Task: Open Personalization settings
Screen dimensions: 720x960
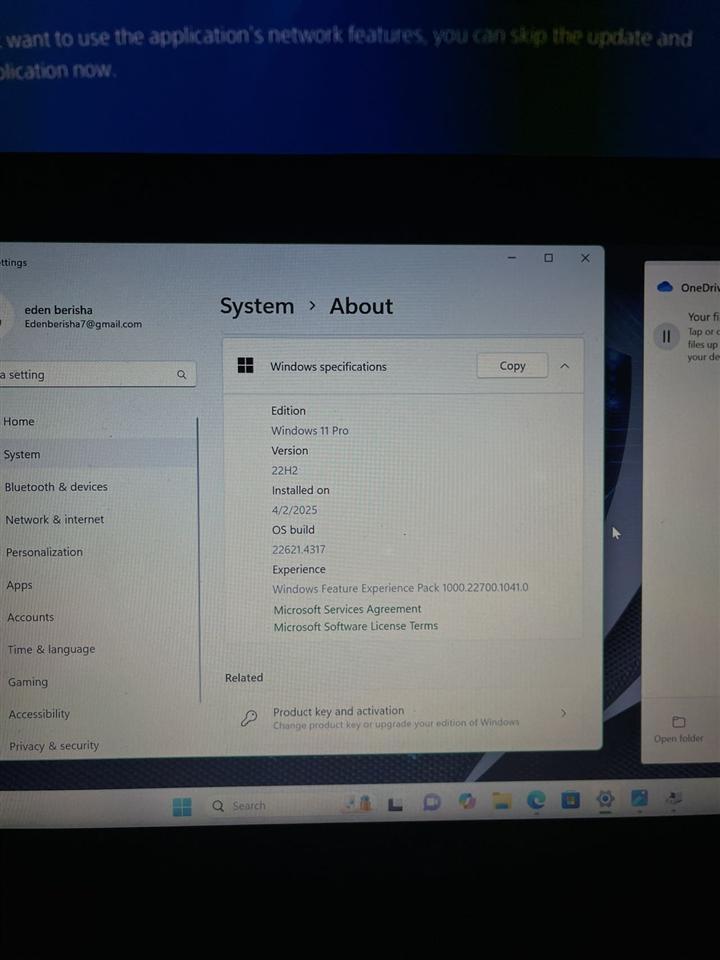Action: tap(98, 552)
